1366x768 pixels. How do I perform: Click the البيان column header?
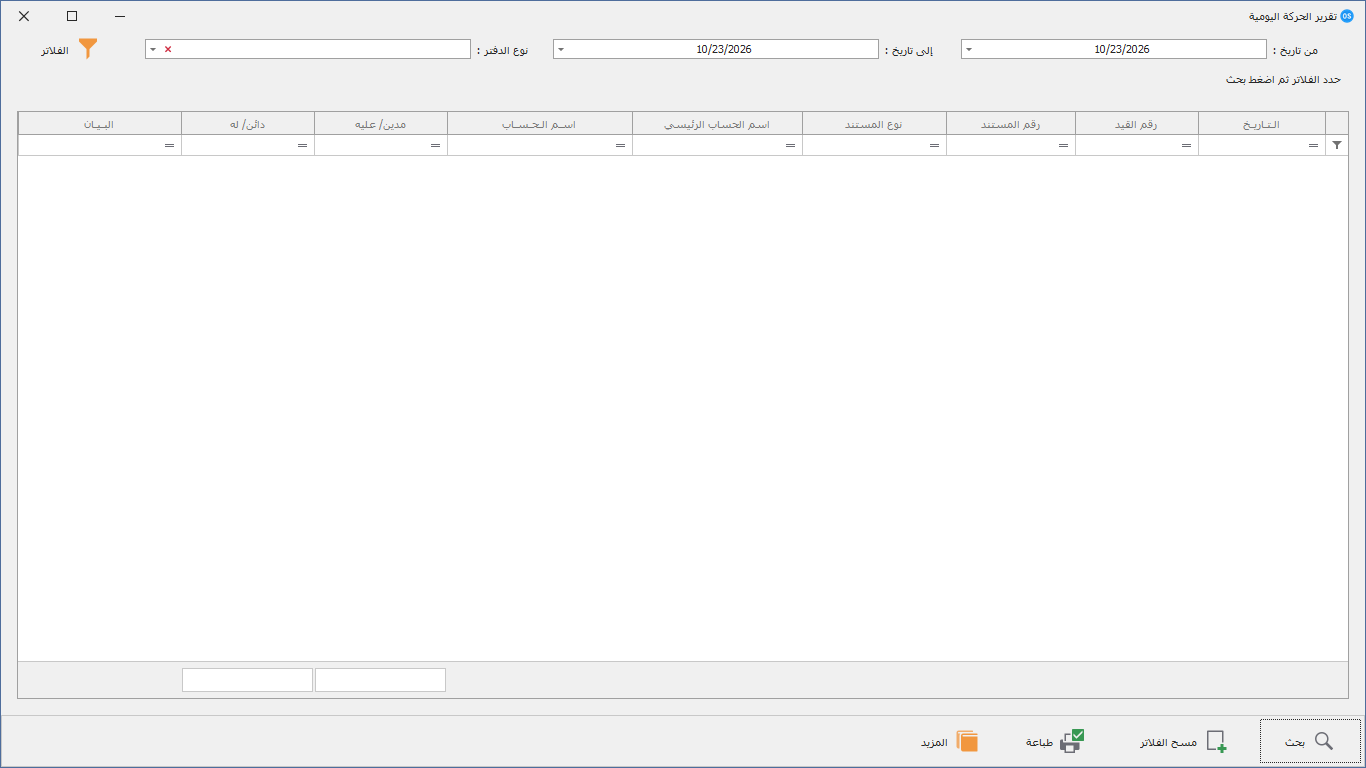[x=100, y=123]
